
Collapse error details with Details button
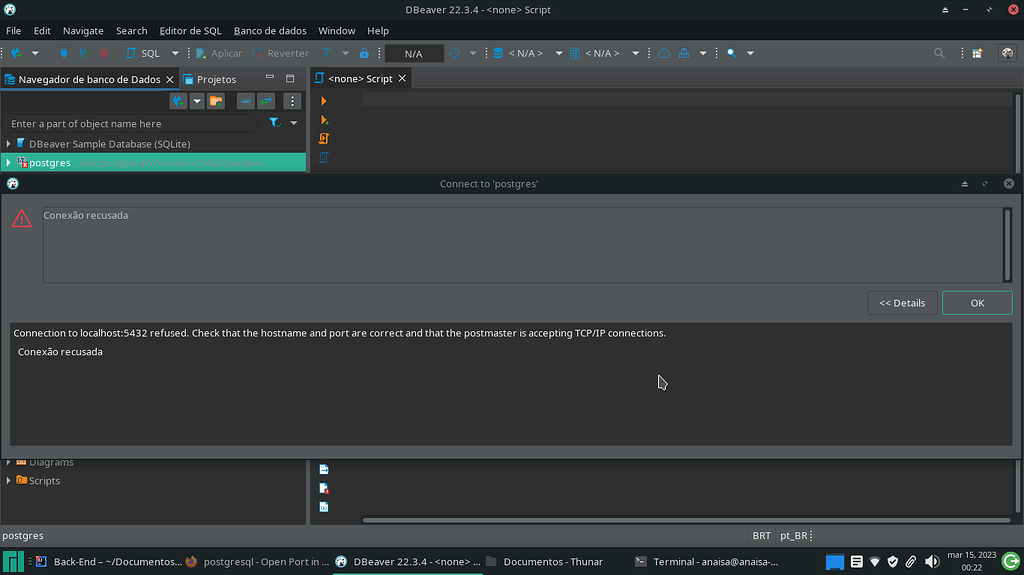[902, 303]
